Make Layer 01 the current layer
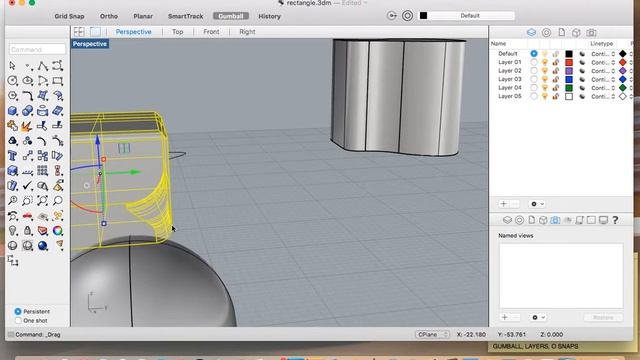This screenshot has height=360, width=640. tap(534, 62)
